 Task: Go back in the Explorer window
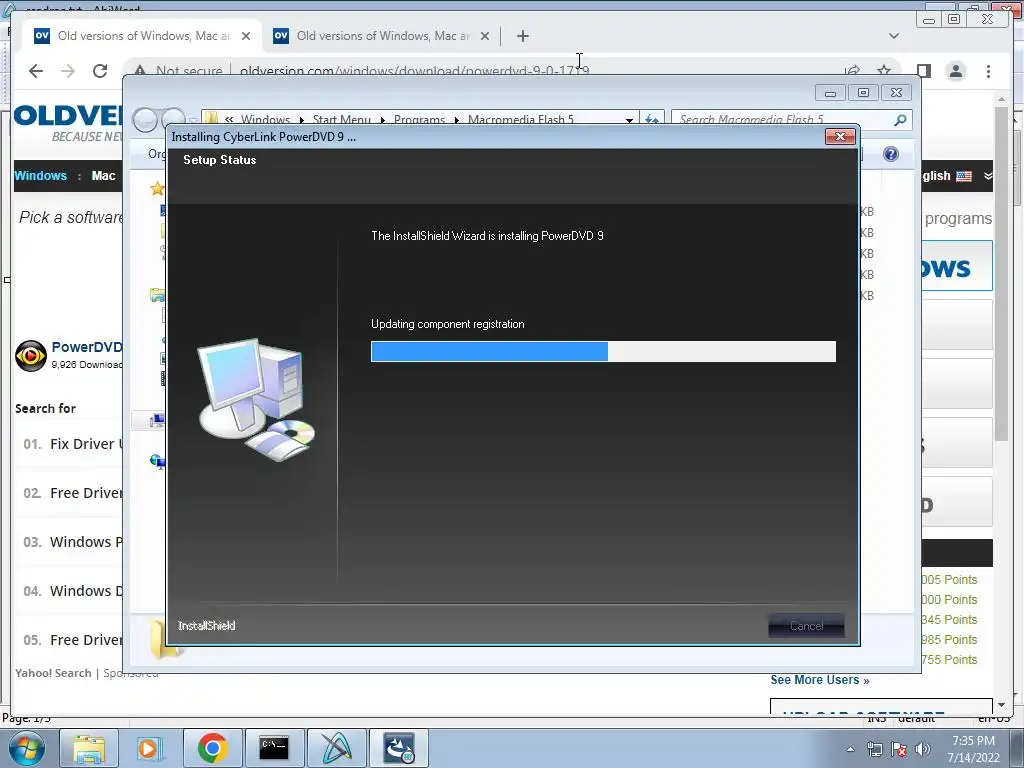(x=145, y=120)
